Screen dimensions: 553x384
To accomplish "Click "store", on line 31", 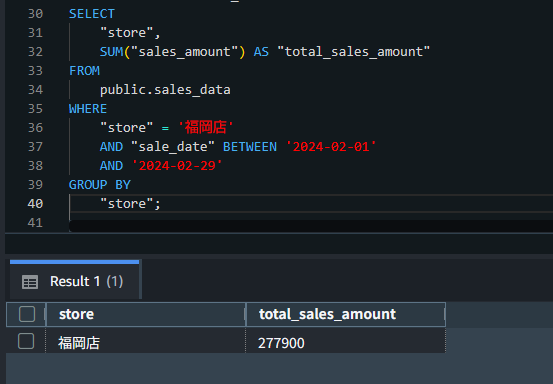I will [x=130, y=33].
